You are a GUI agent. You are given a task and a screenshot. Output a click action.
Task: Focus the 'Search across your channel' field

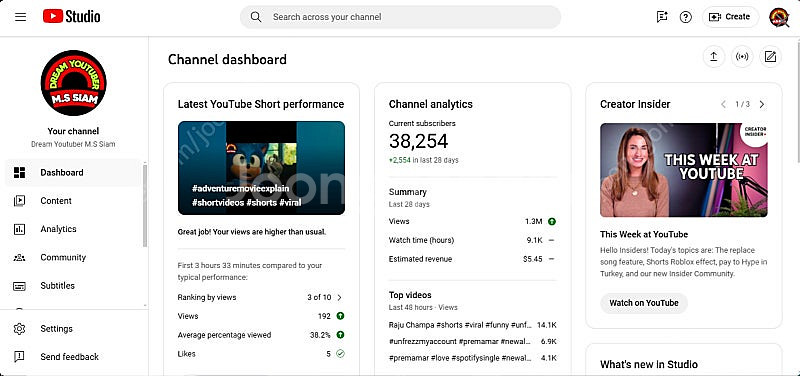coord(401,17)
